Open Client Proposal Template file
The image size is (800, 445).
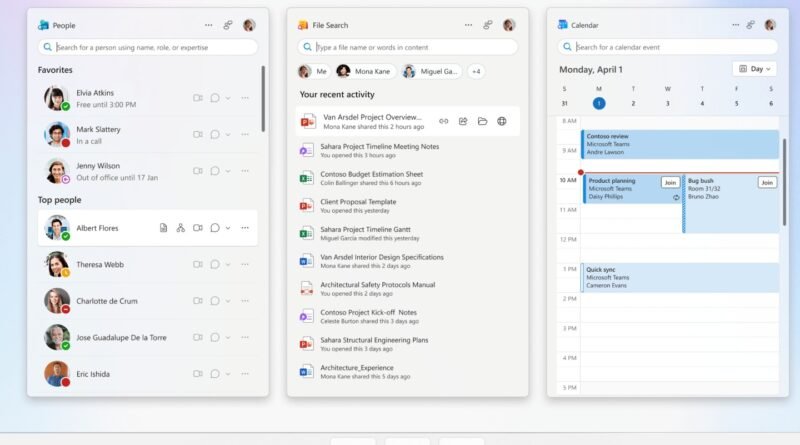407,206
